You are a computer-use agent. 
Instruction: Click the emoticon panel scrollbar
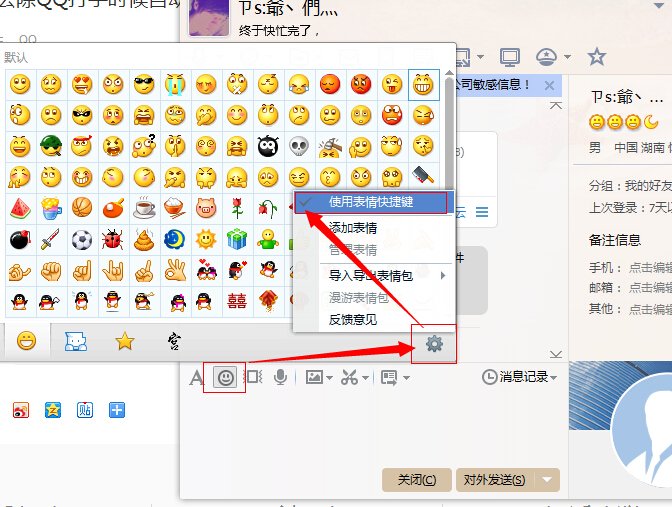449,133
